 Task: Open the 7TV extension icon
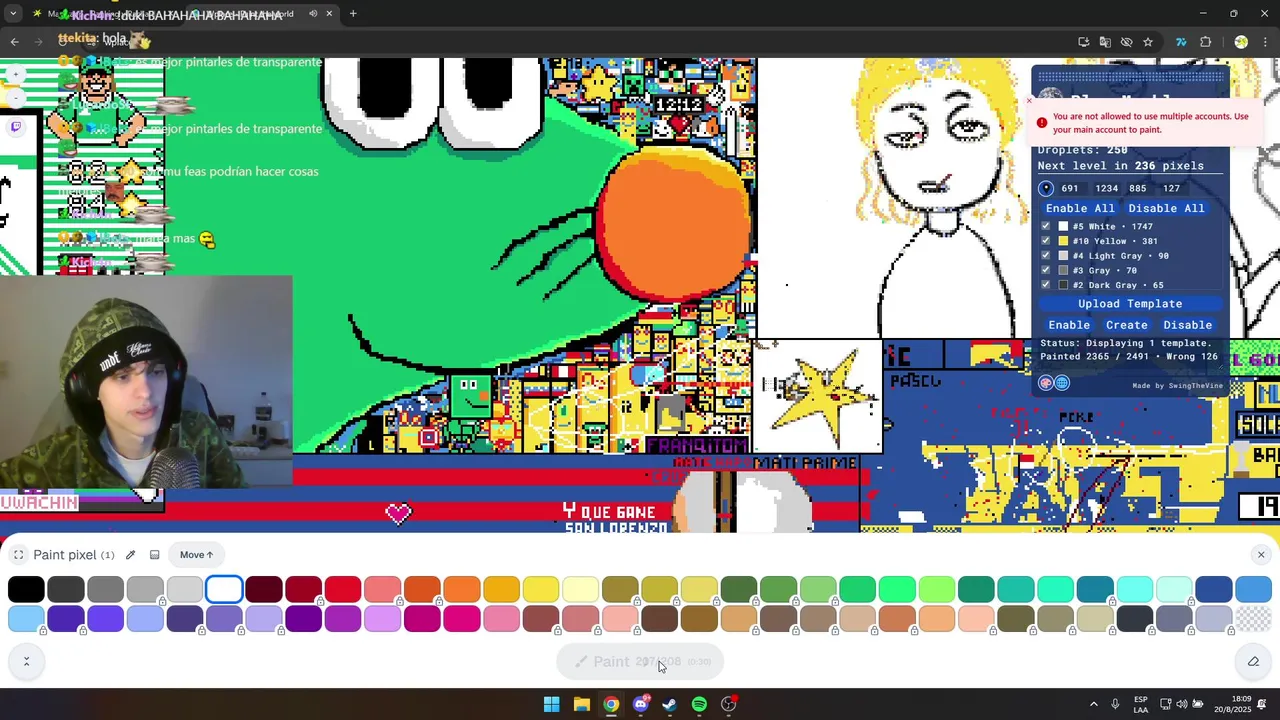1181,42
